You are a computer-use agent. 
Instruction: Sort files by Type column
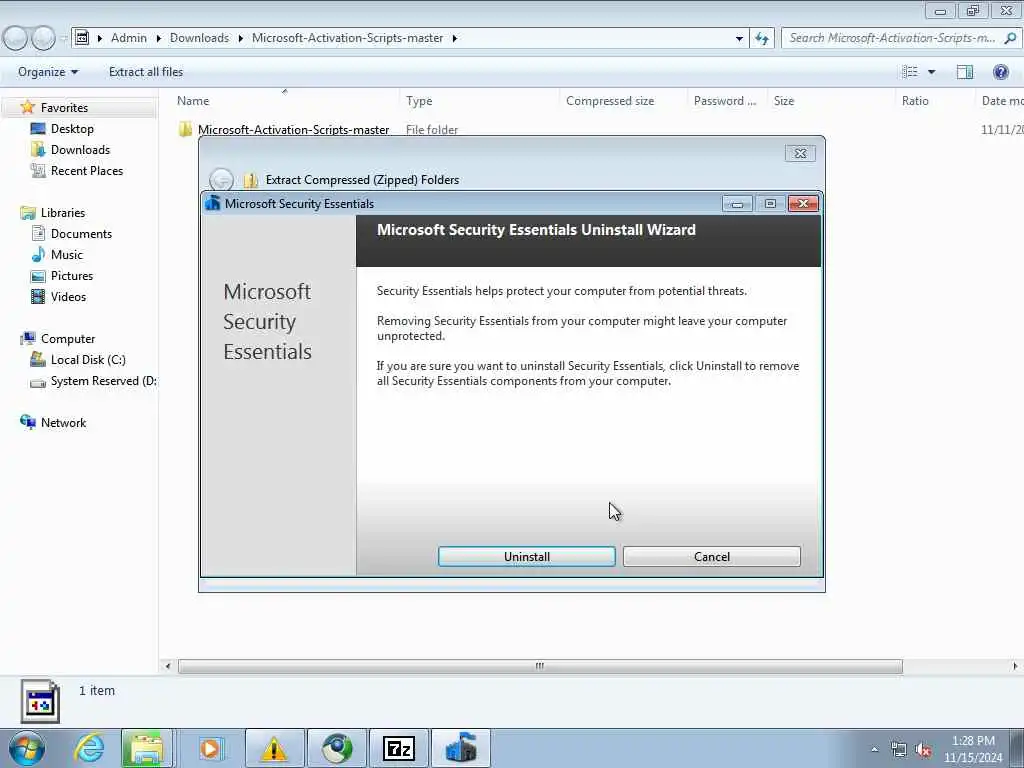click(419, 101)
